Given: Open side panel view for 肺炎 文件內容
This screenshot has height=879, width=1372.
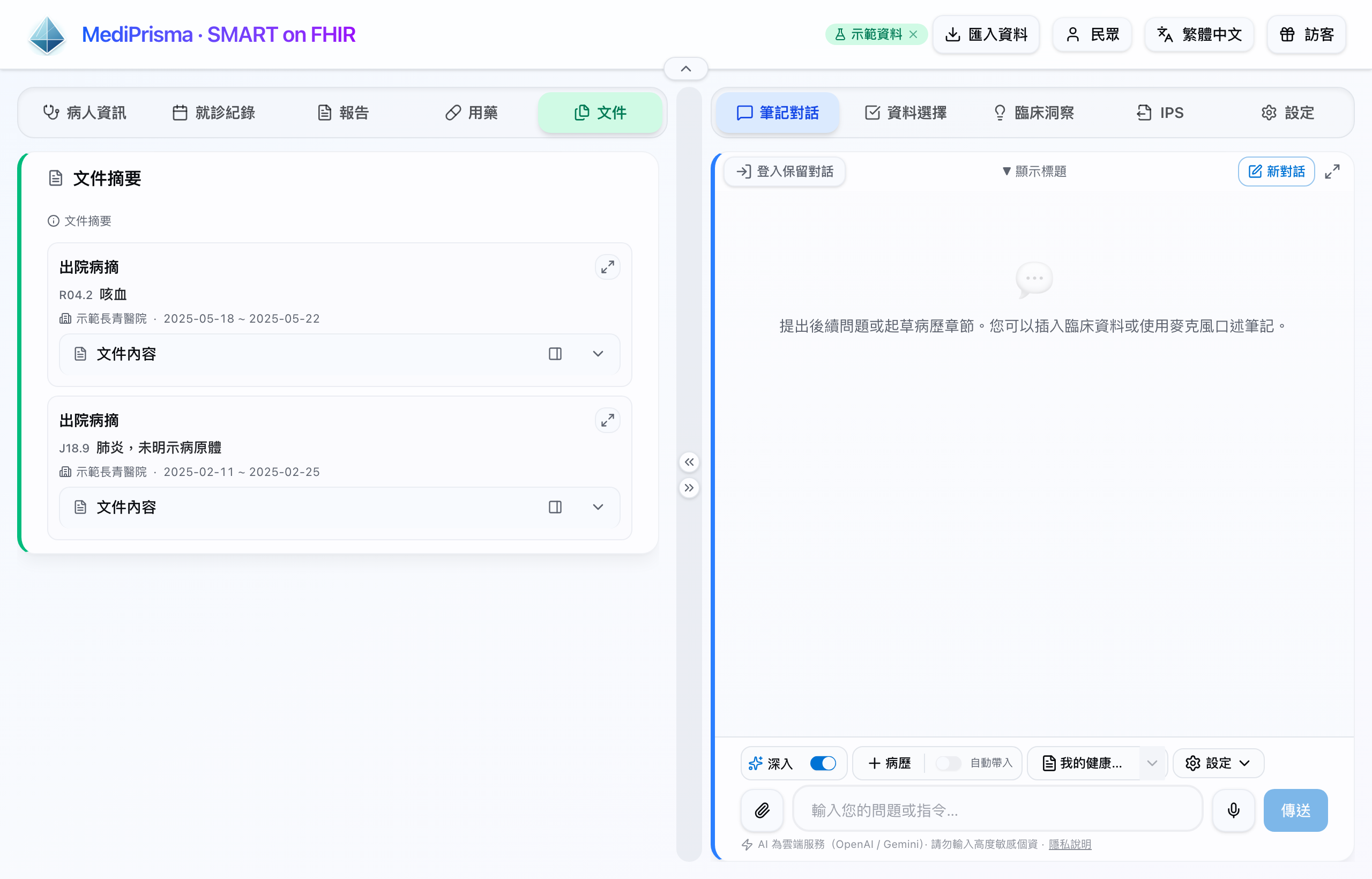Looking at the screenshot, I should pos(555,507).
